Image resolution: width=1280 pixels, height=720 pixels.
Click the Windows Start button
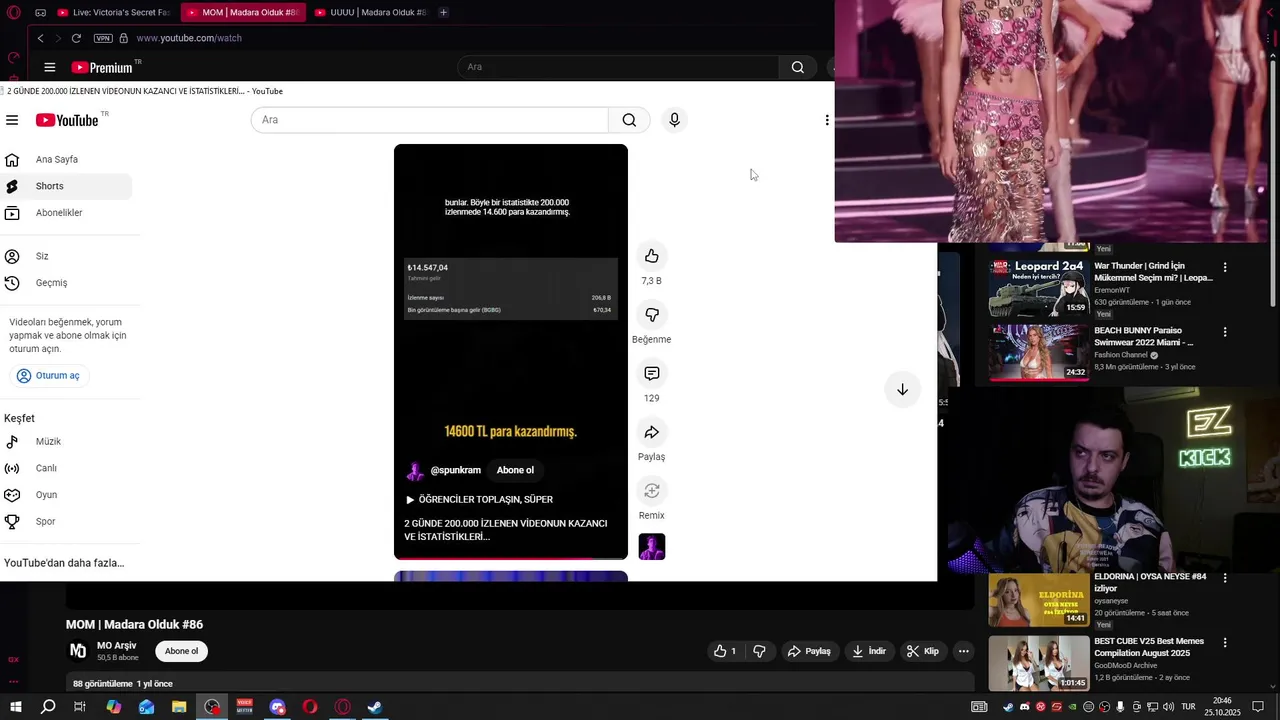[16, 707]
